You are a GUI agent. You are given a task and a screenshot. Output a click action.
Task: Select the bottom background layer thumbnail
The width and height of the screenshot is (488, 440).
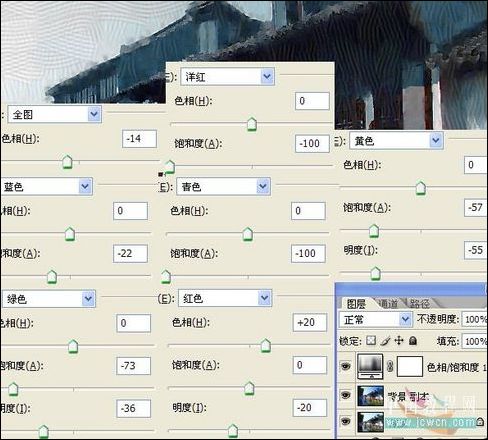[370, 422]
